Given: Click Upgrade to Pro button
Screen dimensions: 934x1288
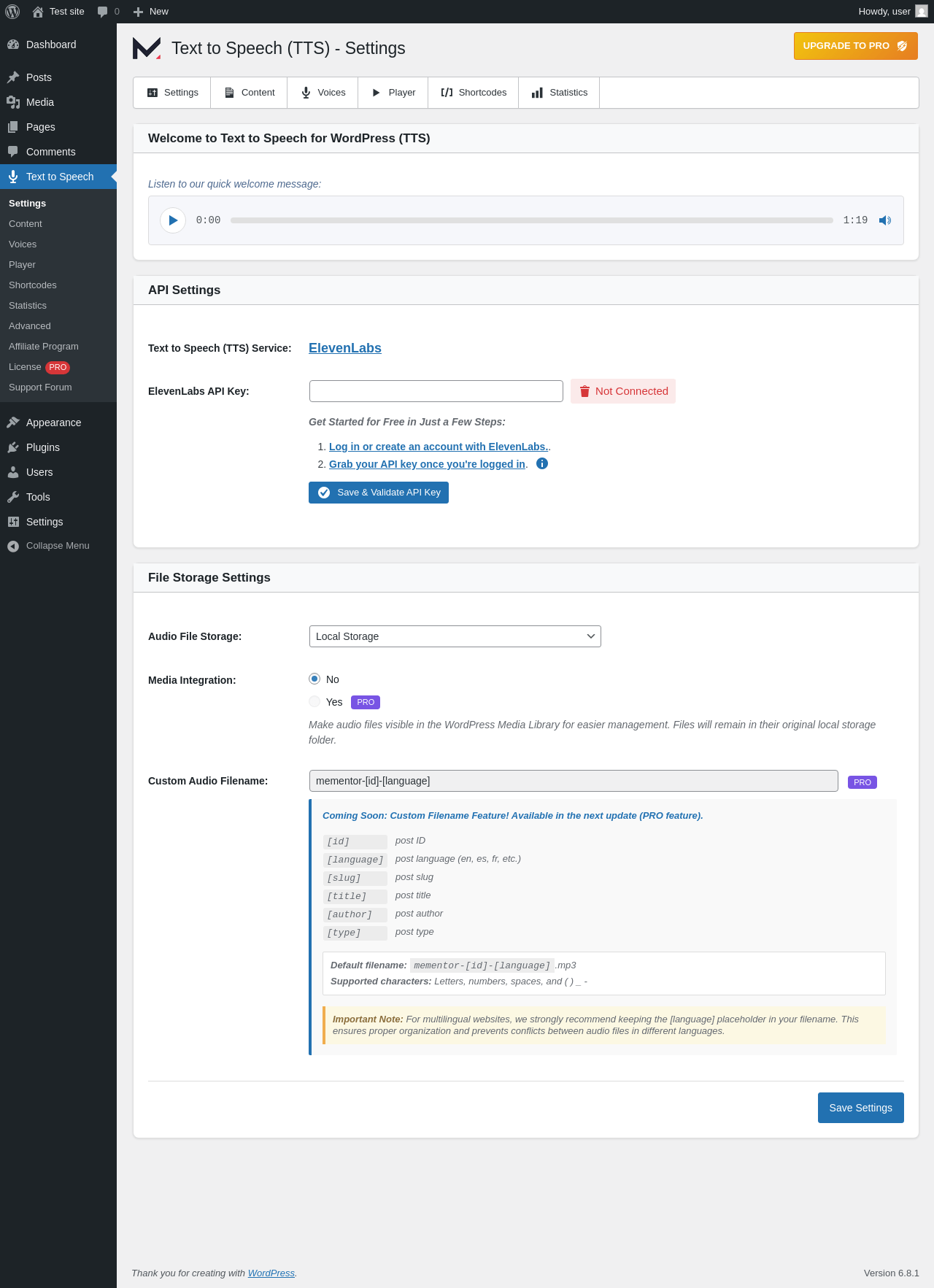Looking at the screenshot, I should (856, 46).
